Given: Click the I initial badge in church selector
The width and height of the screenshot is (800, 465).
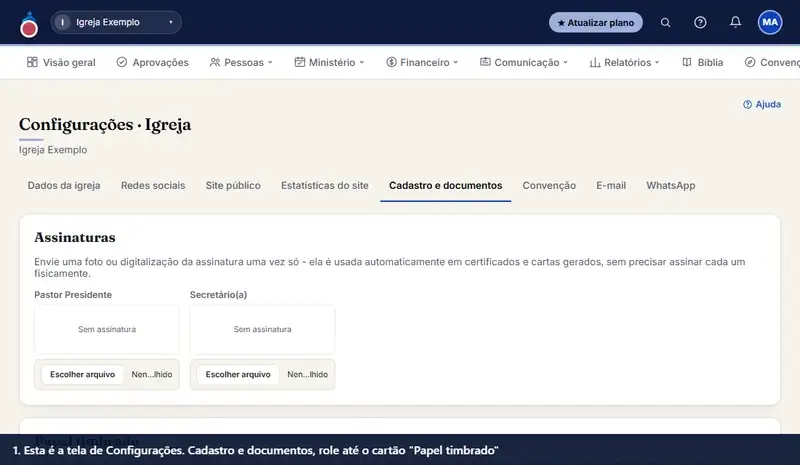Looking at the screenshot, I should [63, 22].
